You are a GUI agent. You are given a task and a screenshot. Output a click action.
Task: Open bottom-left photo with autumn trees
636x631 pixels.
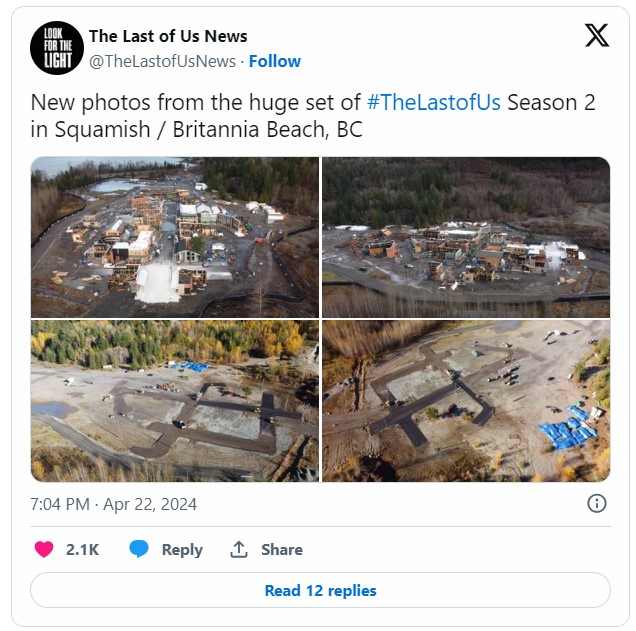(175, 401)
